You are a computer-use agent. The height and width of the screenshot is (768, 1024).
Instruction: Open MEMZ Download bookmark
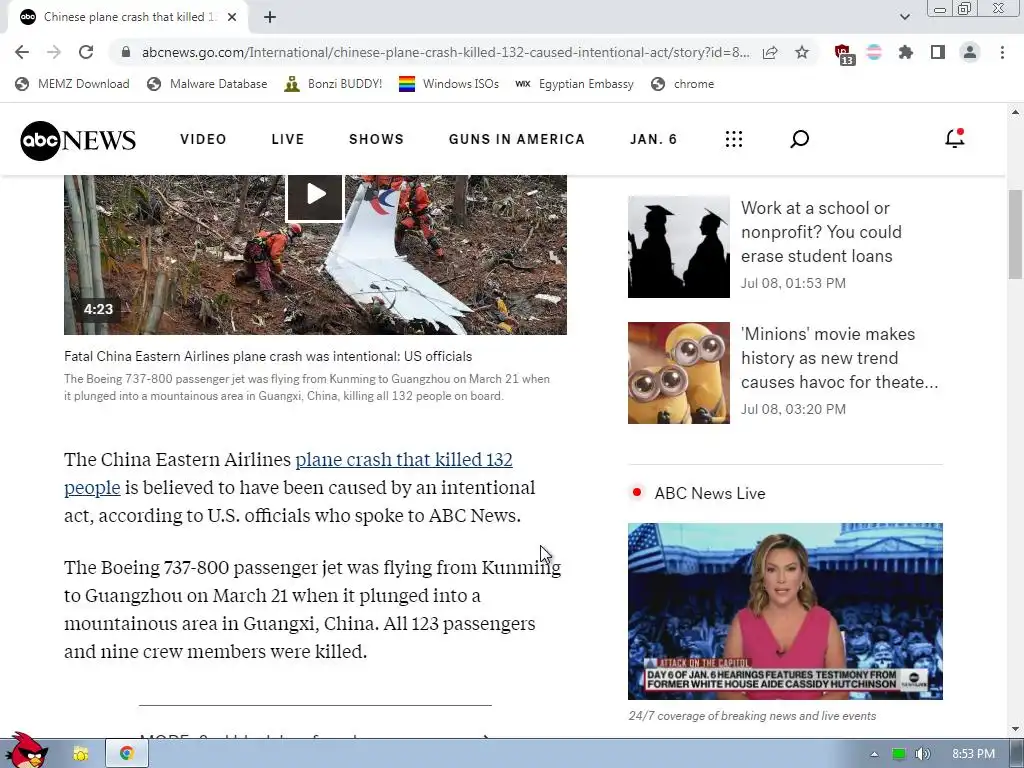click(72, 84)
